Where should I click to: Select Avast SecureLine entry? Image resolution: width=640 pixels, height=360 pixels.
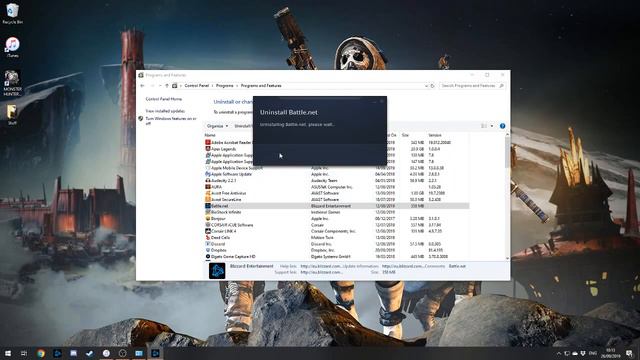337,200
